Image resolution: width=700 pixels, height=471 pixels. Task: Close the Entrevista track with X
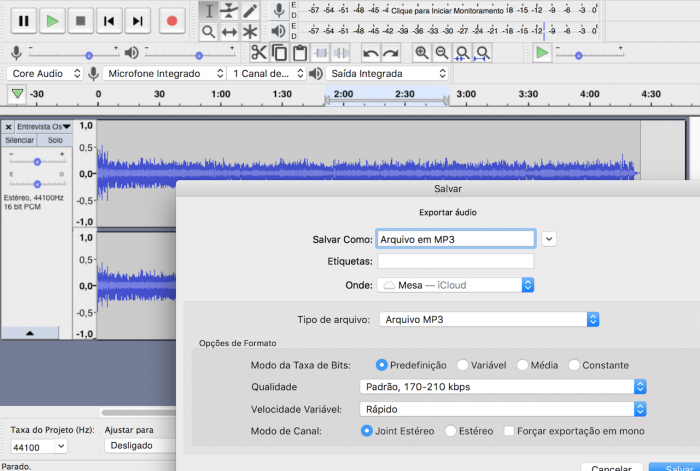click(8, 127)
